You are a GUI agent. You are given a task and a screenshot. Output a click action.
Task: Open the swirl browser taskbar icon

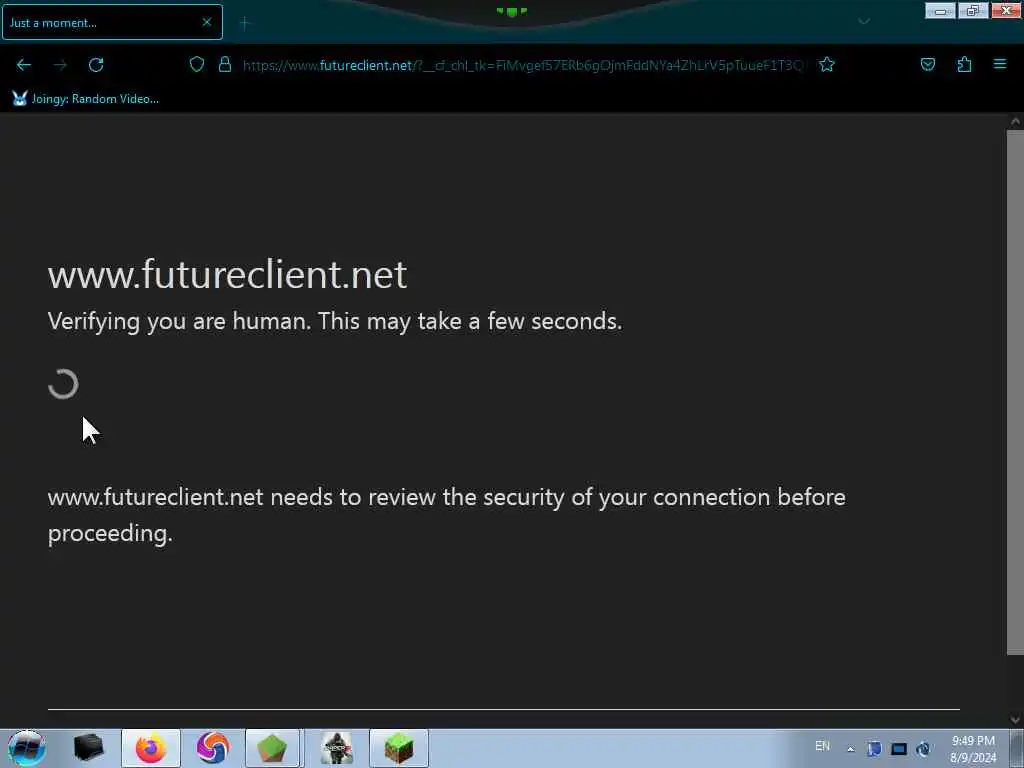coord(212,748)
